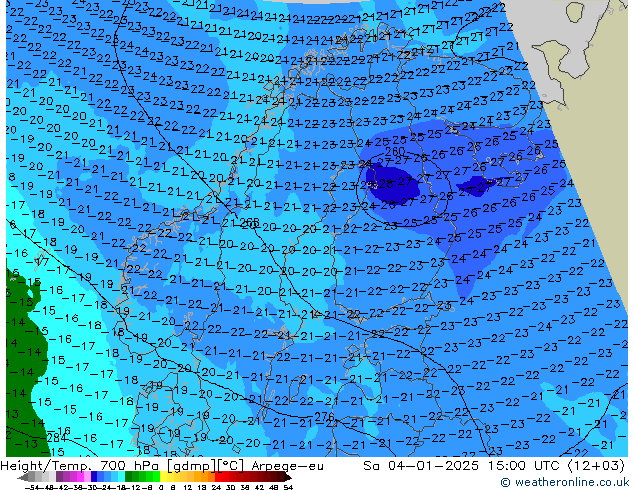Click the dark blue legend swatch near -30
The width and height of the screenshot is (634, 490).
(x=94, y=477)
